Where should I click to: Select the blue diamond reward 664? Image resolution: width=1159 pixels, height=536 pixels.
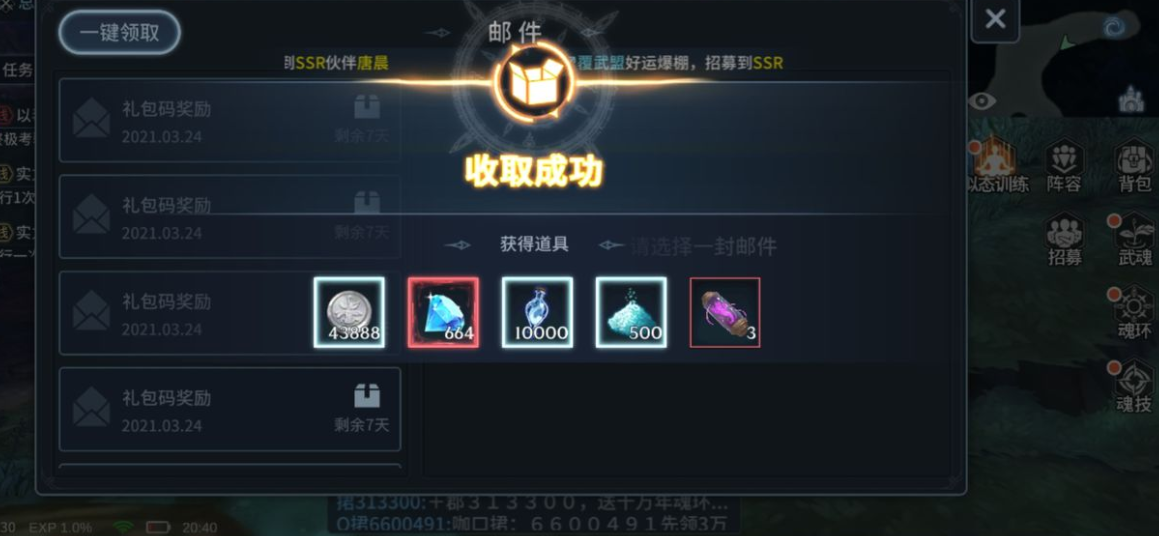(443, 312)
